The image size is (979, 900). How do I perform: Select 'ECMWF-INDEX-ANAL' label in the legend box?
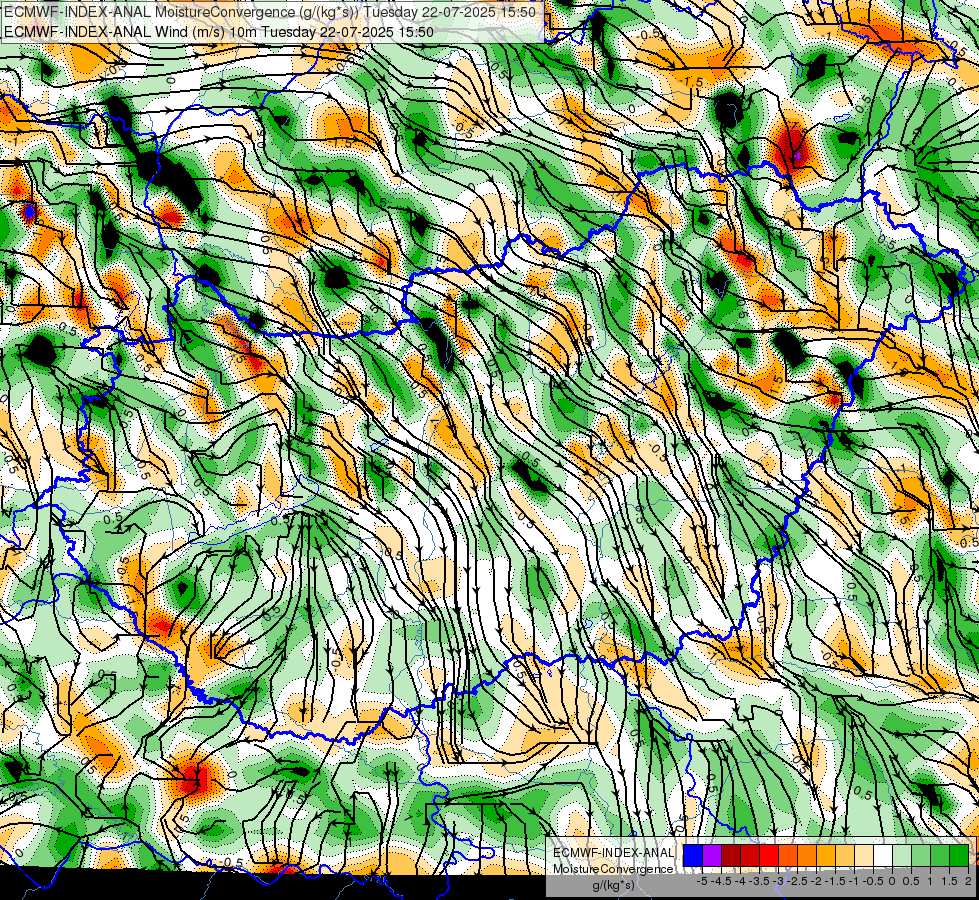pos(613,853)
